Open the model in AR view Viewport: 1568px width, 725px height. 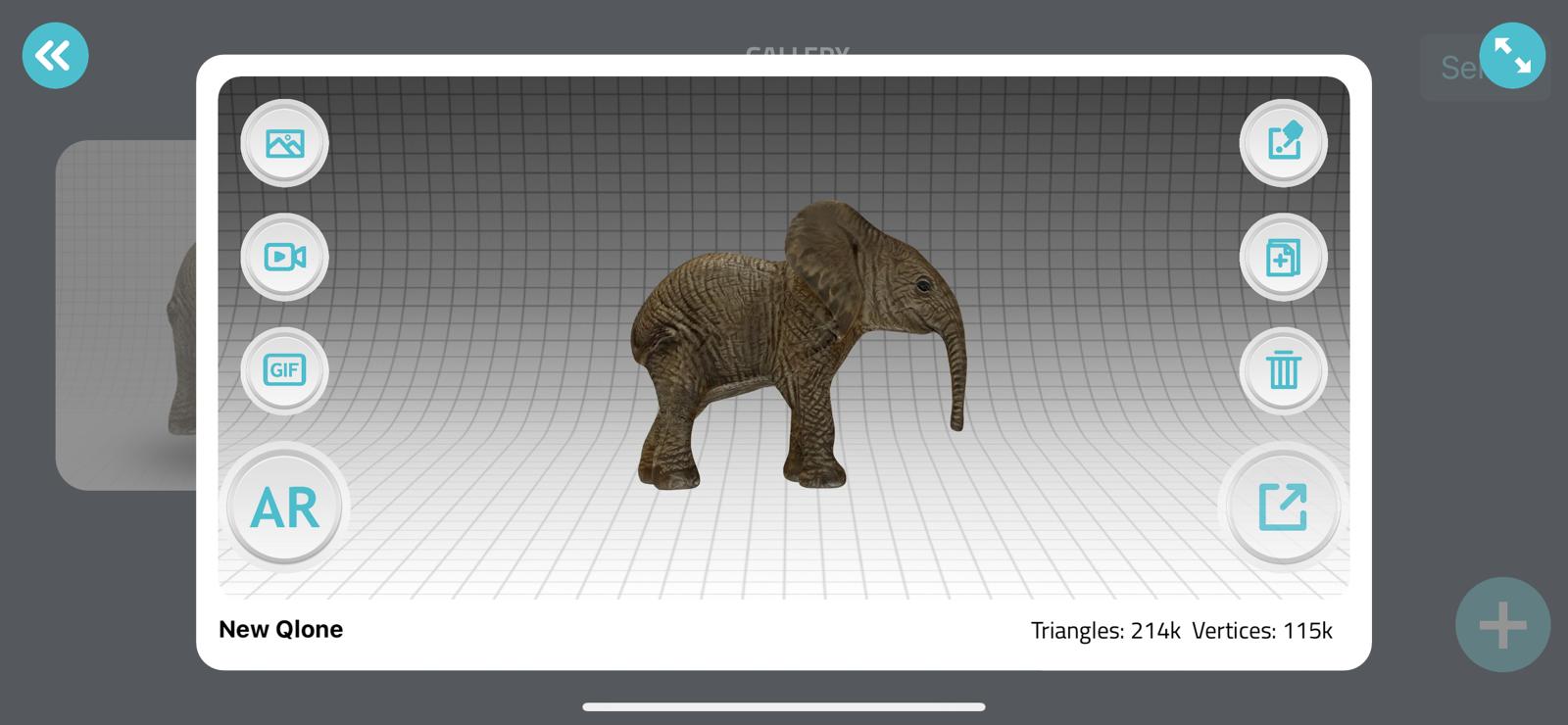[x=285, y=507]
